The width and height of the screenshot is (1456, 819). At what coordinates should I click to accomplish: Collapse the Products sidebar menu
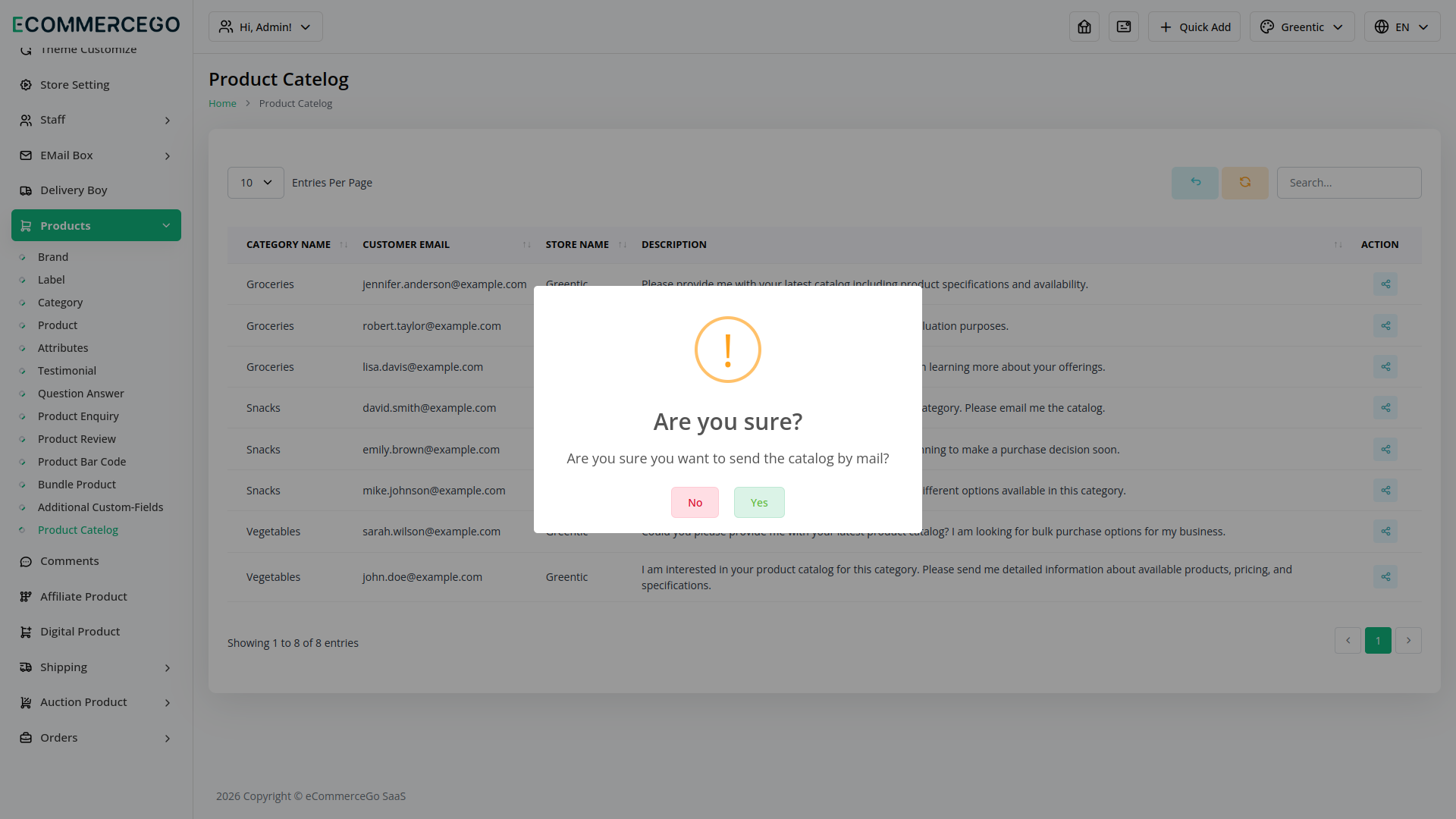[96, 226]
